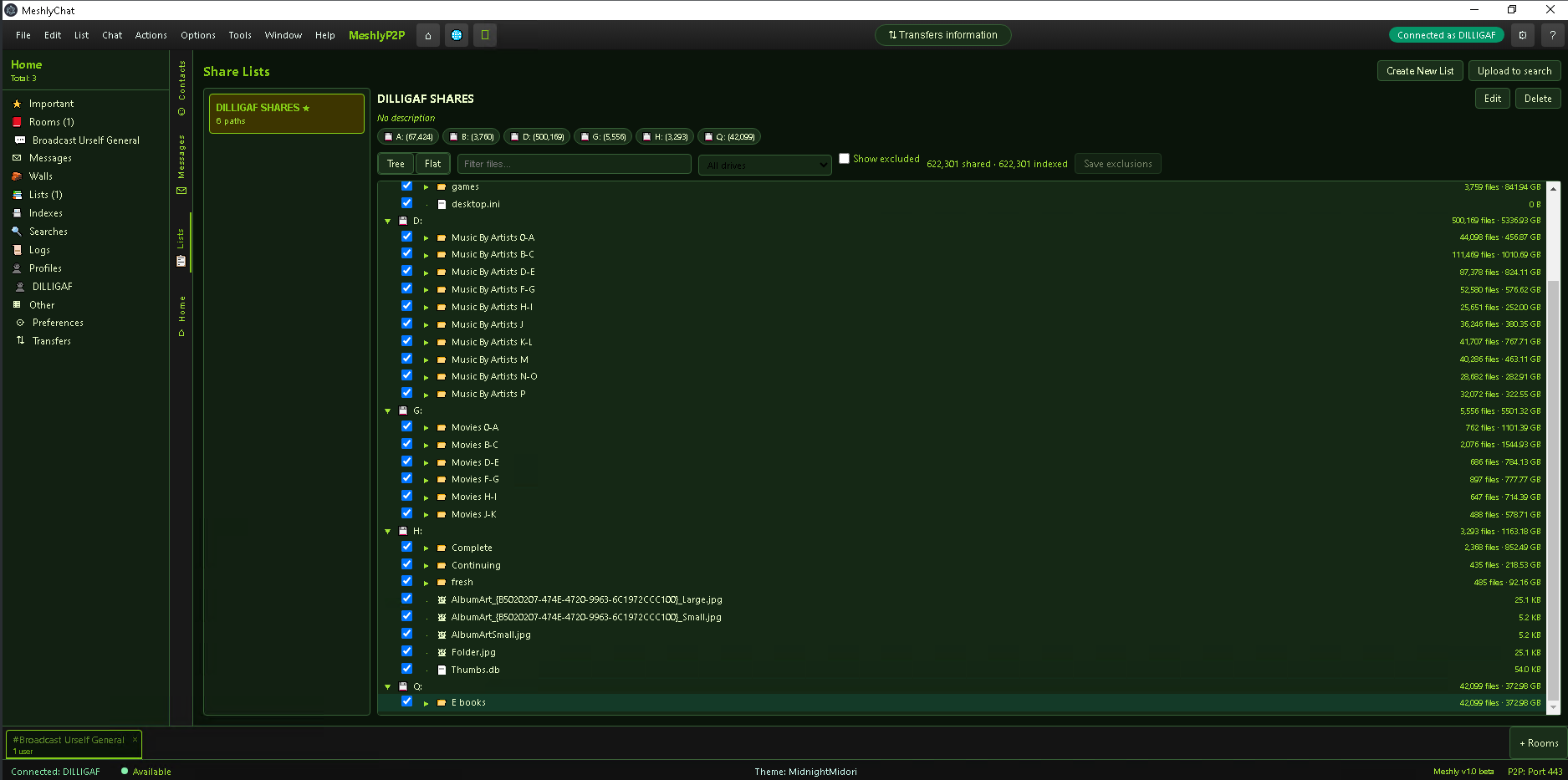Switch to the Flat view tab
This screenshot has width=1568, height=780.
[x=432, y=164]
